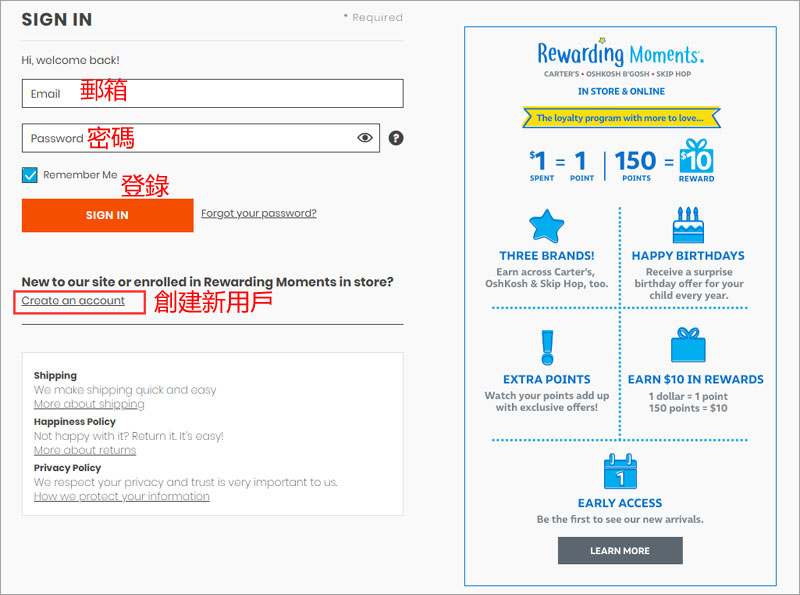The height and width of the screenshot is (595, 800).
Task: Click the EXTRA POINTS heading
Action: [547, 379]
